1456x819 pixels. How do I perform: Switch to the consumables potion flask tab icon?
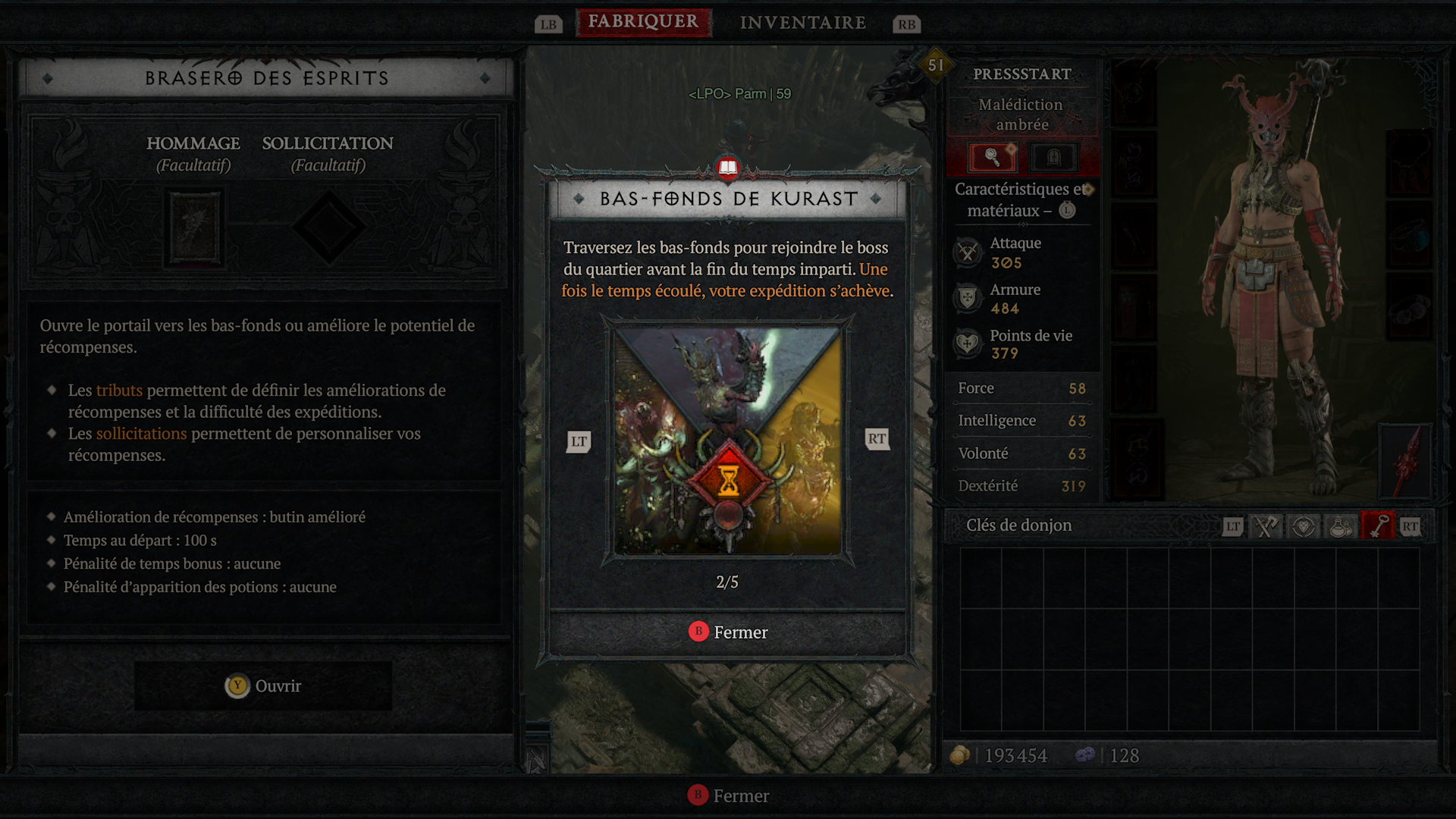[1340, 526]
